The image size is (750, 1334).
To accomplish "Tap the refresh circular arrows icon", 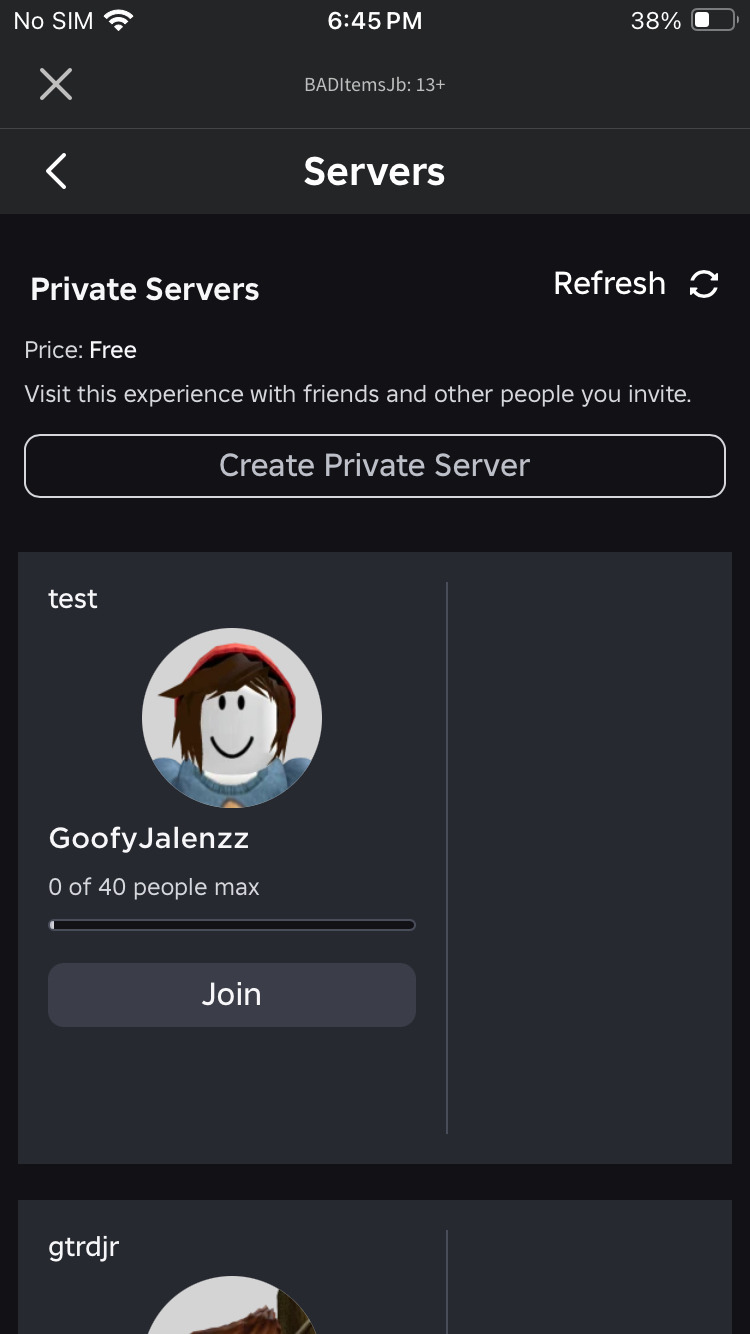I will [705, 285].
